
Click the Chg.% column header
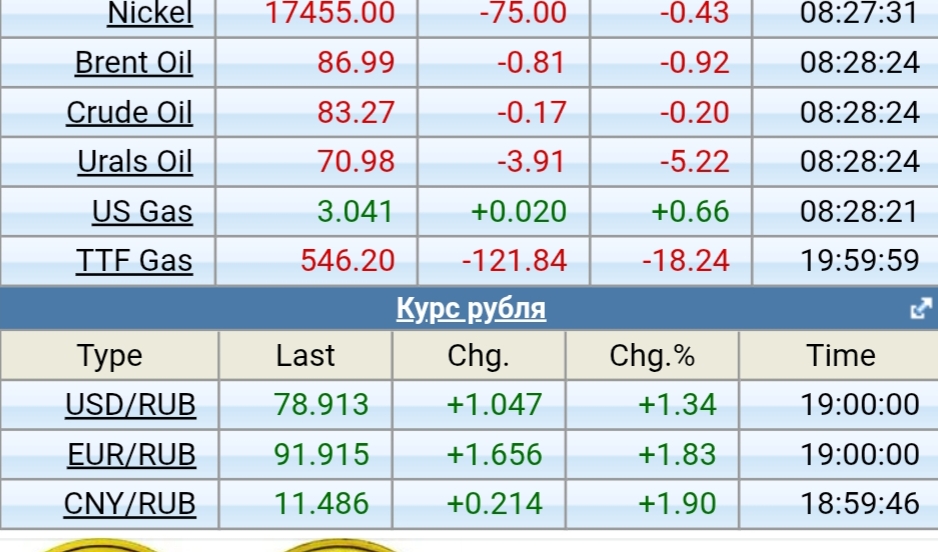pos(652,356)
